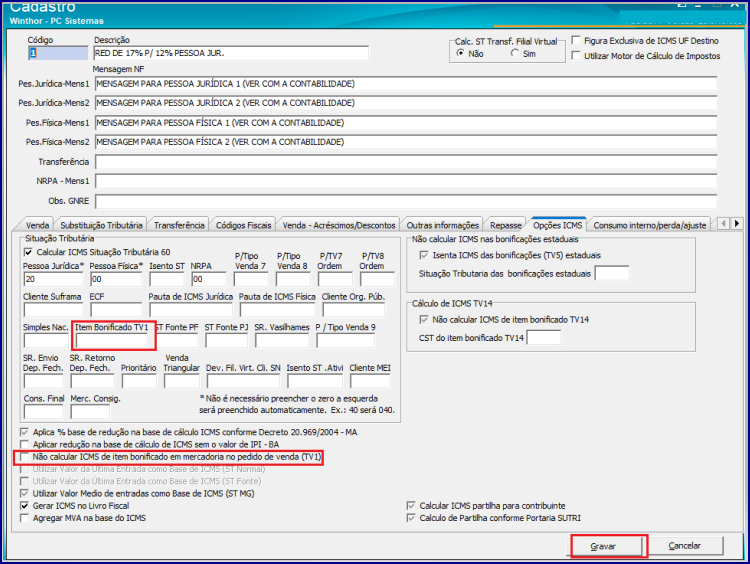Click the Venda Triangular field

point(181,381)
